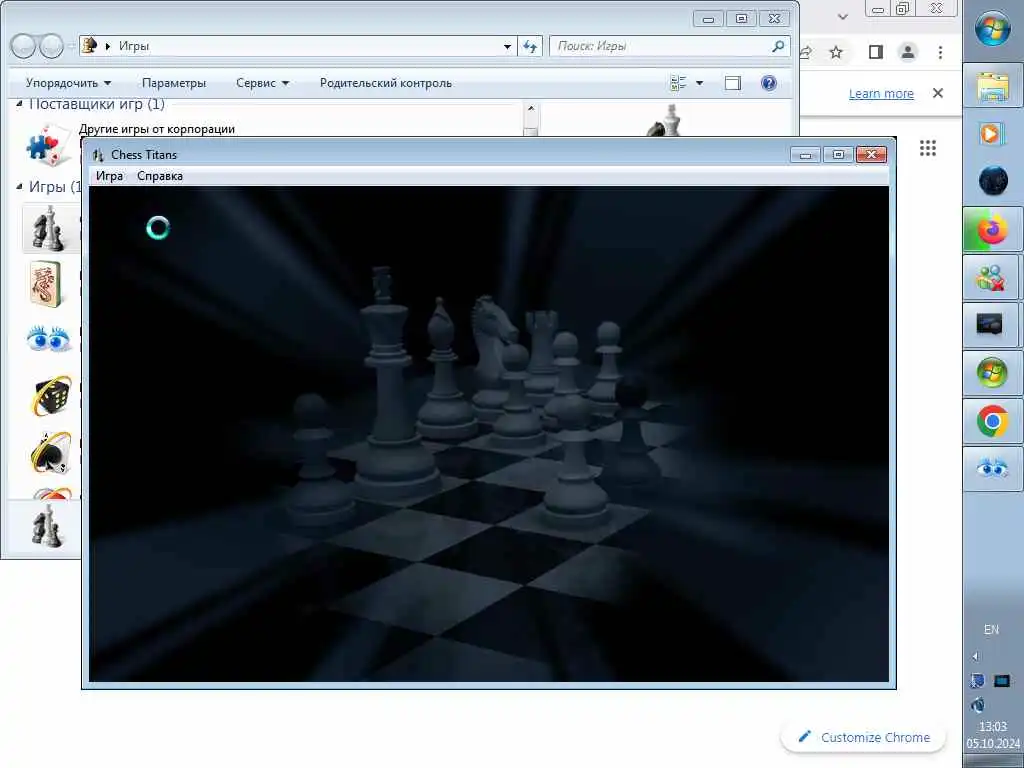This screenshot has width=1024, height=768.
Task: Open the Справка menu in Chess Titans
Action: 160,176
